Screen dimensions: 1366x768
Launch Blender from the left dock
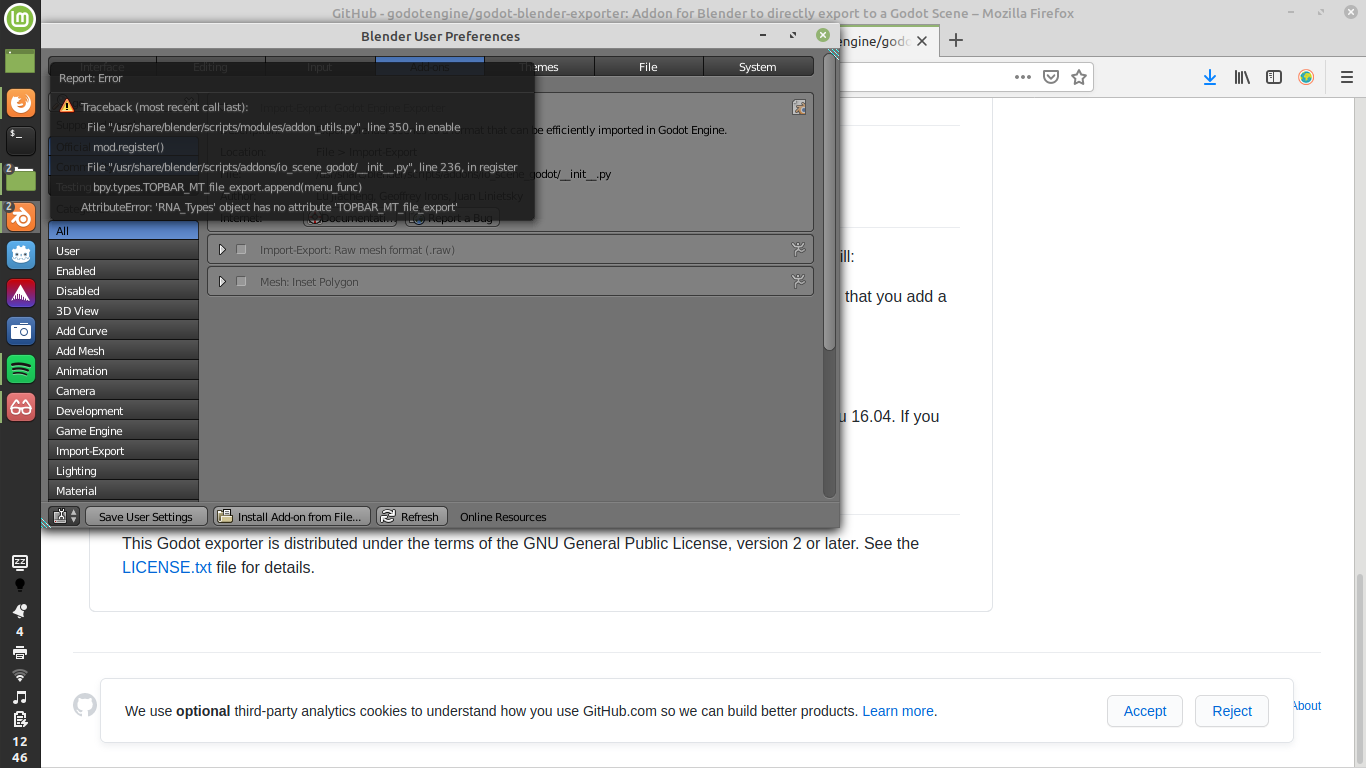[20, 216]
